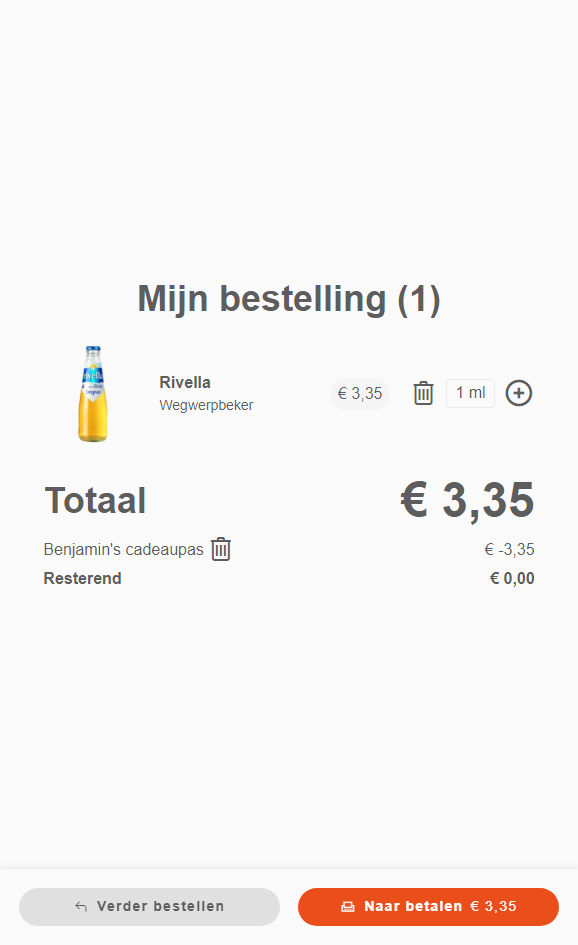Click the Resterend label

83,579
